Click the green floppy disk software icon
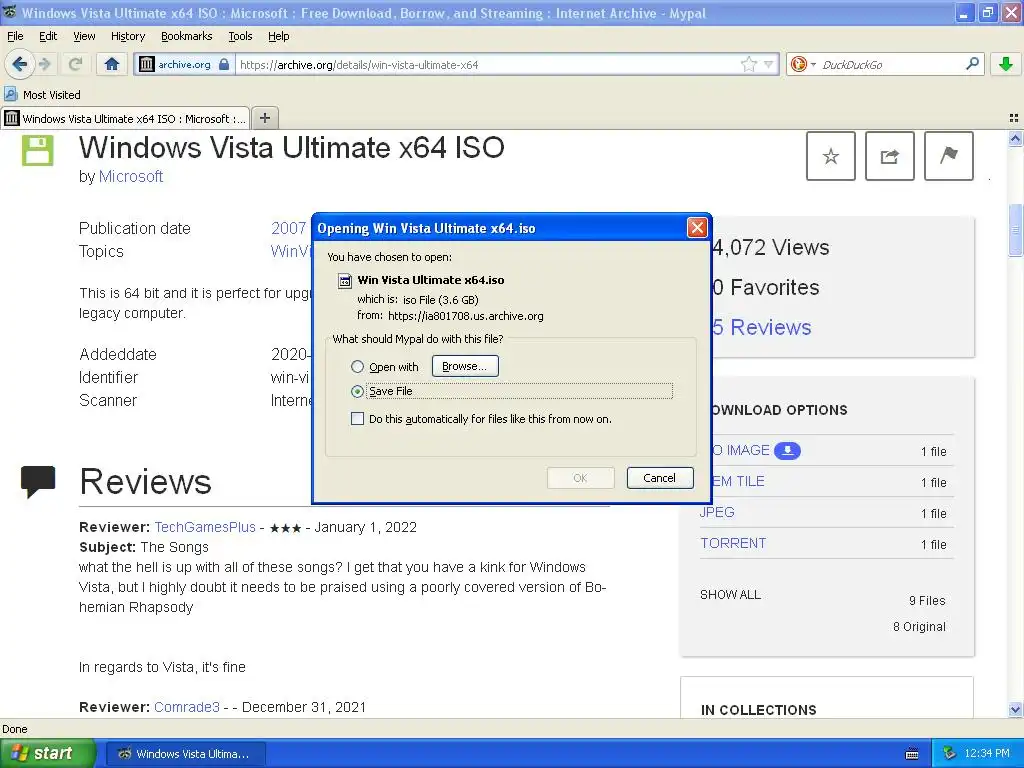This screenshot has height=768, width=1024. pos(37,150)
